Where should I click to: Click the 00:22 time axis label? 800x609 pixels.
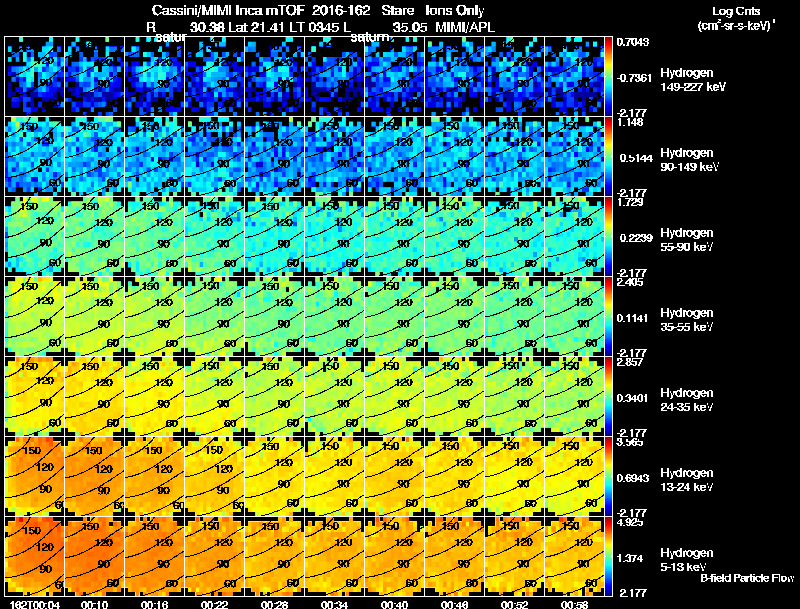[x=214, y=604]
